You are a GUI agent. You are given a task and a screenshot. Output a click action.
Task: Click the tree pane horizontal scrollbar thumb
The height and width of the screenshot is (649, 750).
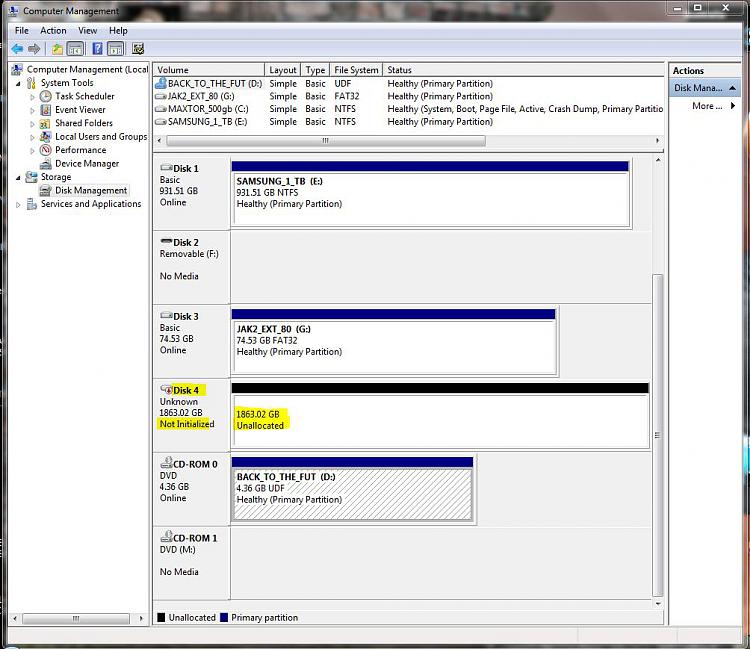pos(76,618)
